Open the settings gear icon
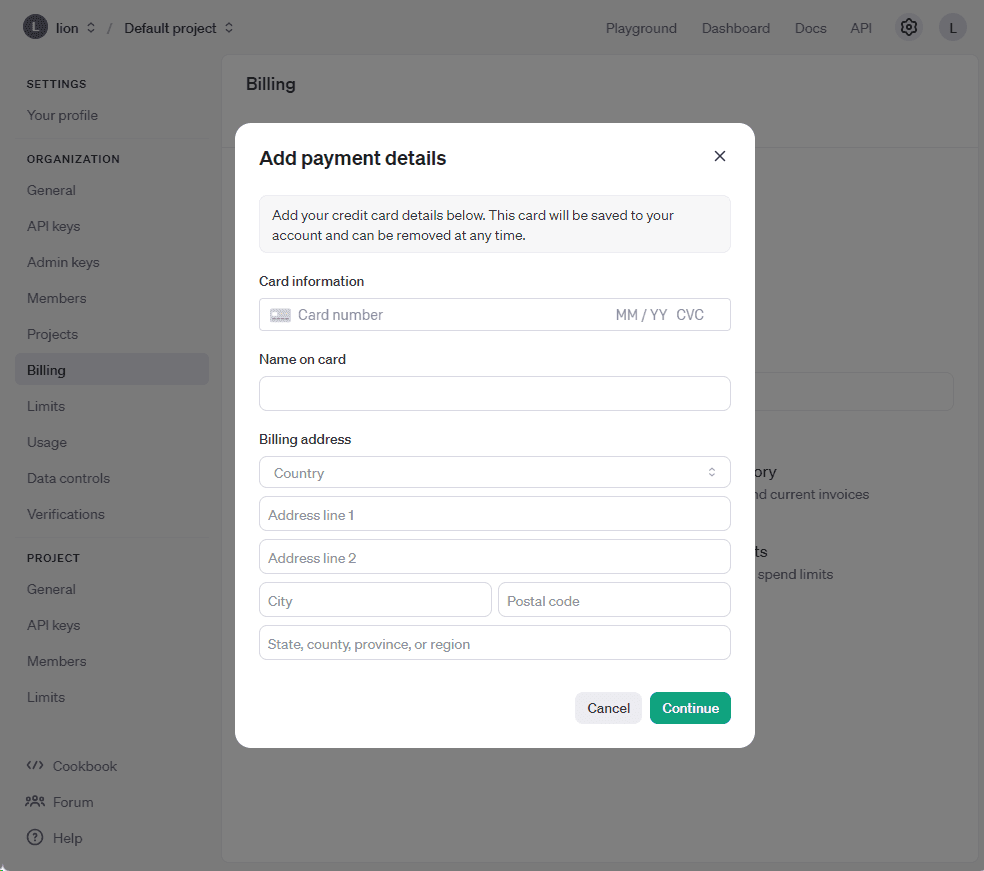 tap(908, 28)
